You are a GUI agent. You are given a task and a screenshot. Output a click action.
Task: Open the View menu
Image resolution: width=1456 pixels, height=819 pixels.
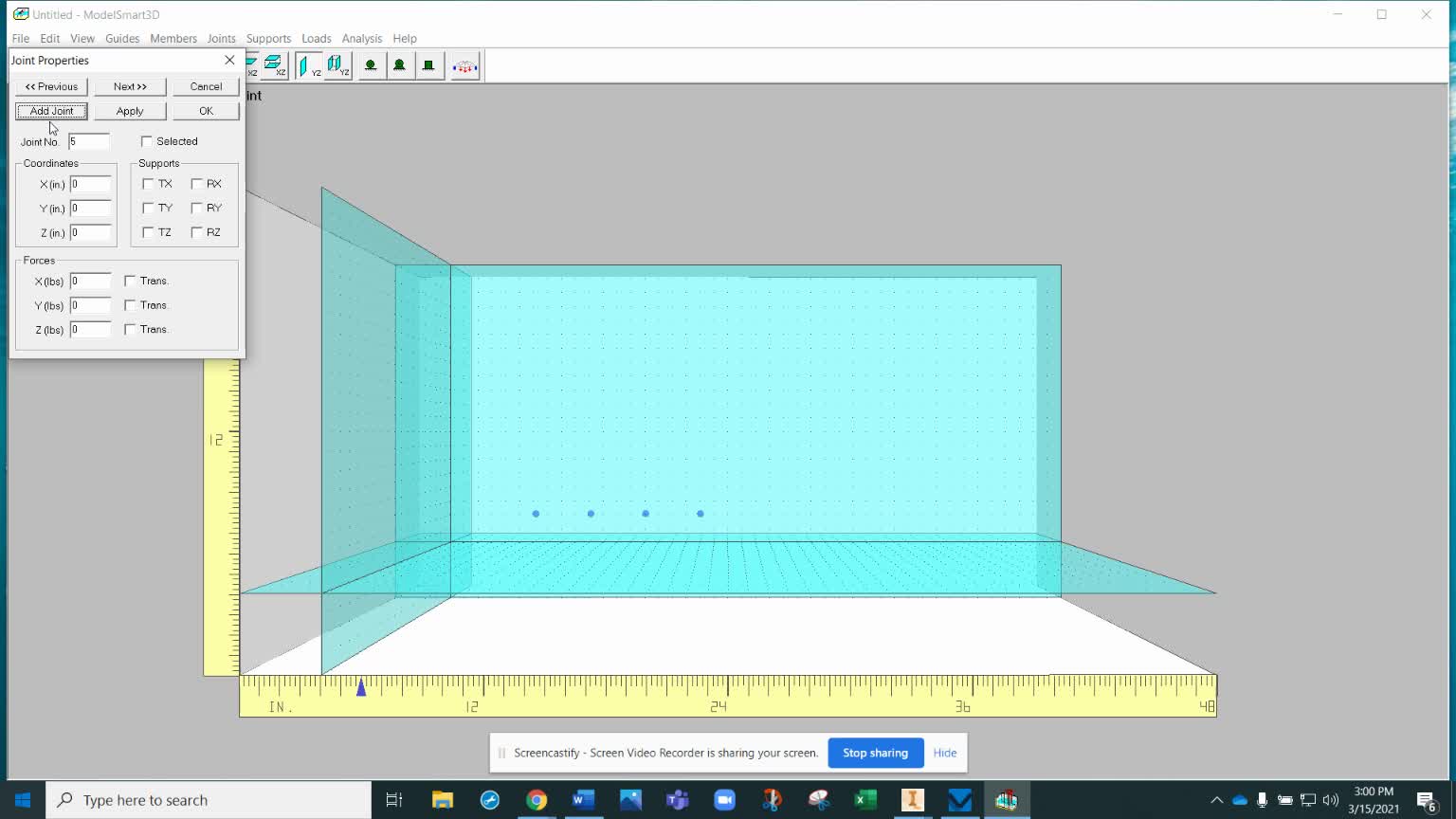coord(82,38)
